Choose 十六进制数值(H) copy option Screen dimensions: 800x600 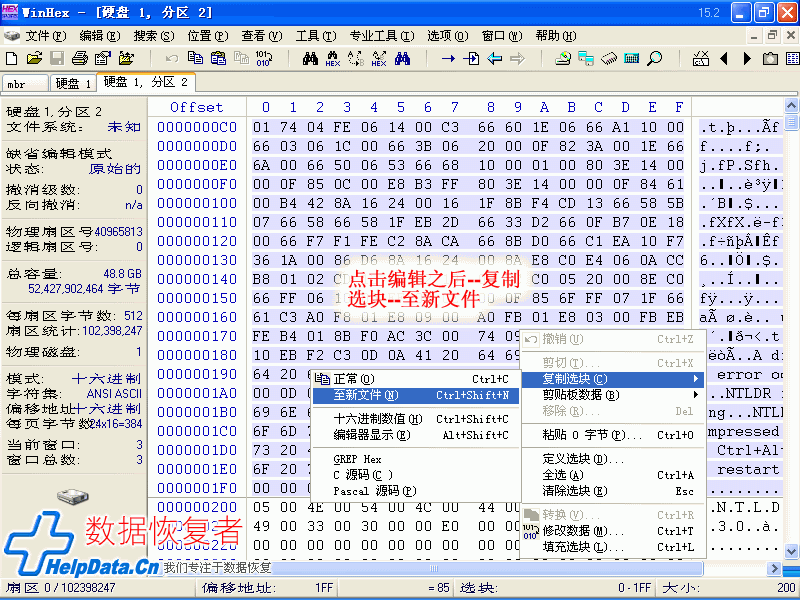tap(416, 419)
